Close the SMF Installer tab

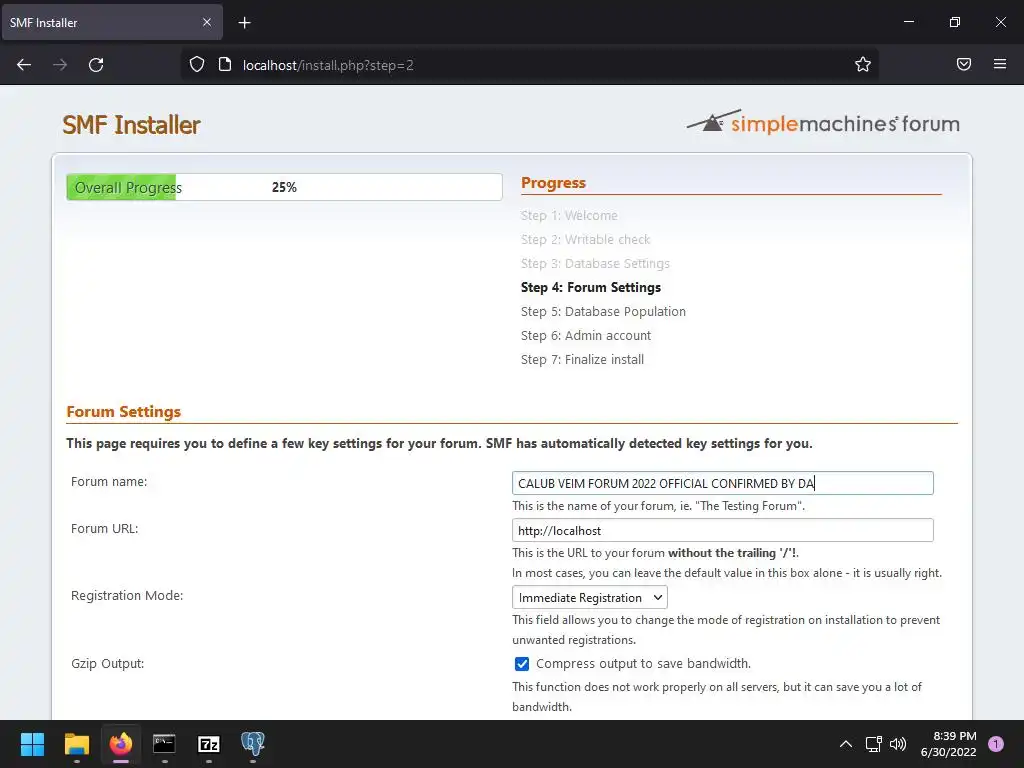(206, 22)
